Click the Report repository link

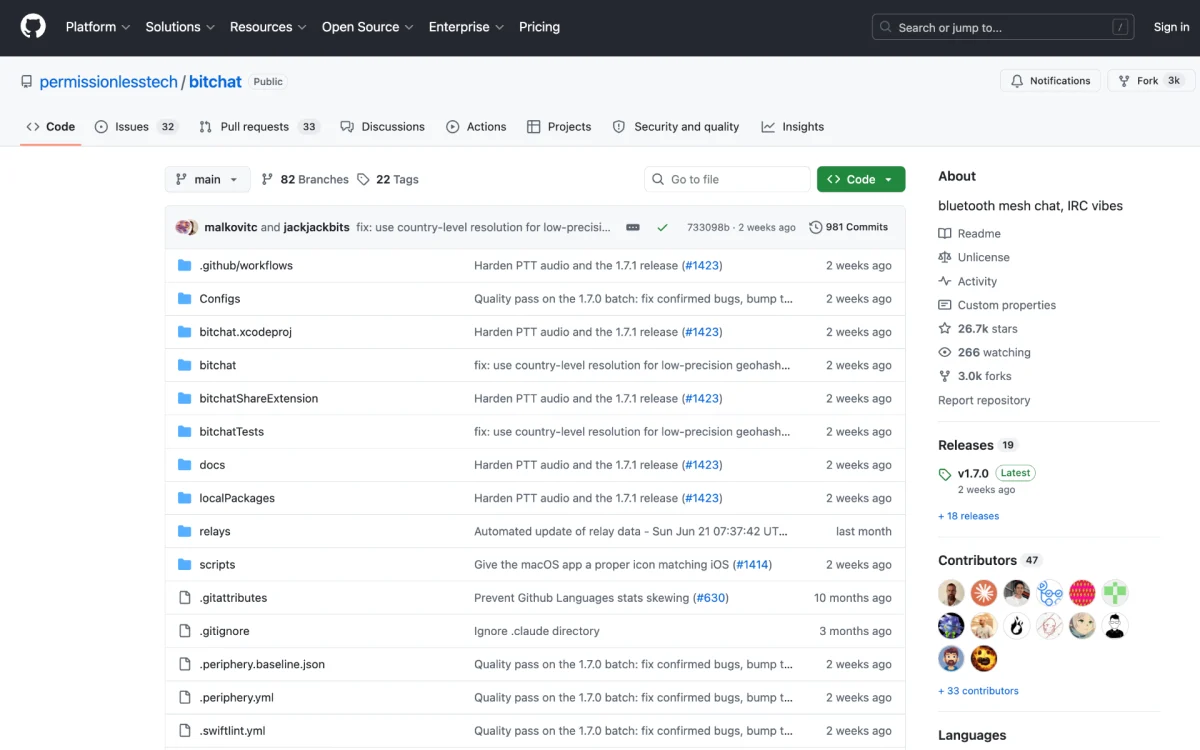click(x=984, y=400)
